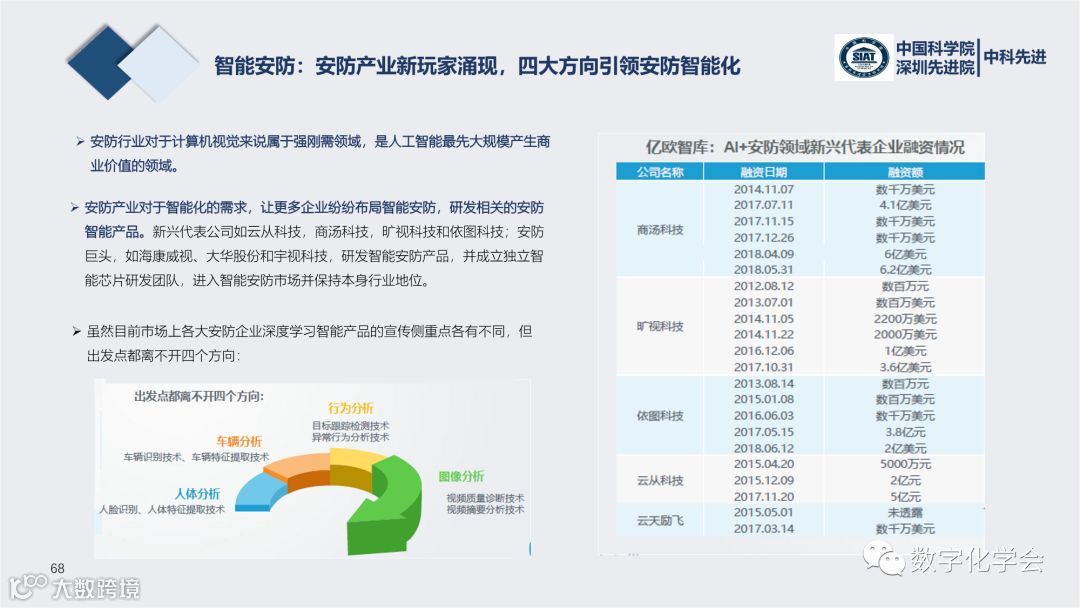
Task: Click the amount 5亿元
Action: point(905,496)
